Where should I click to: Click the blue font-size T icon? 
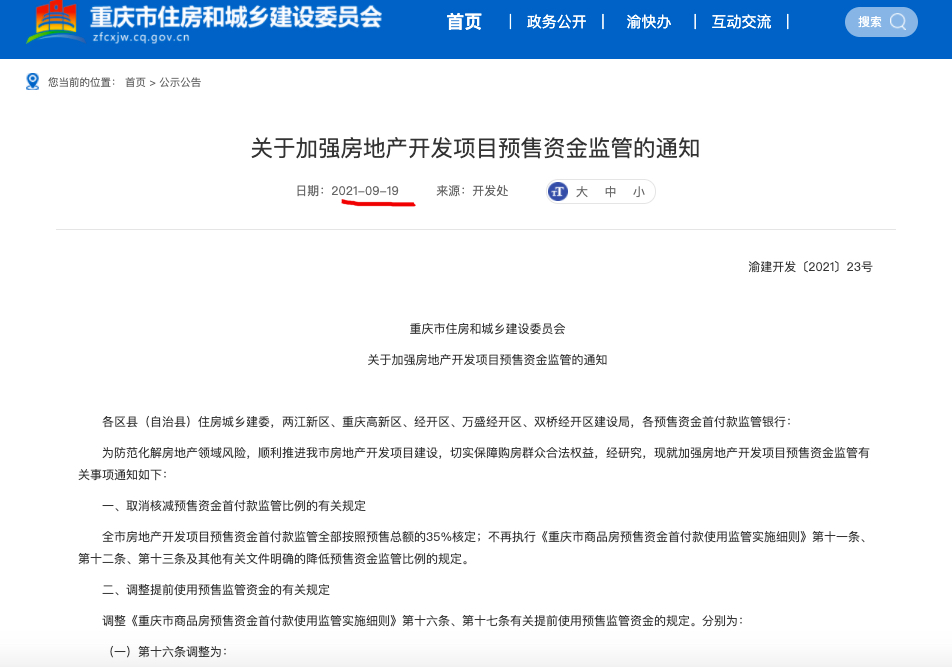(558, 192)
